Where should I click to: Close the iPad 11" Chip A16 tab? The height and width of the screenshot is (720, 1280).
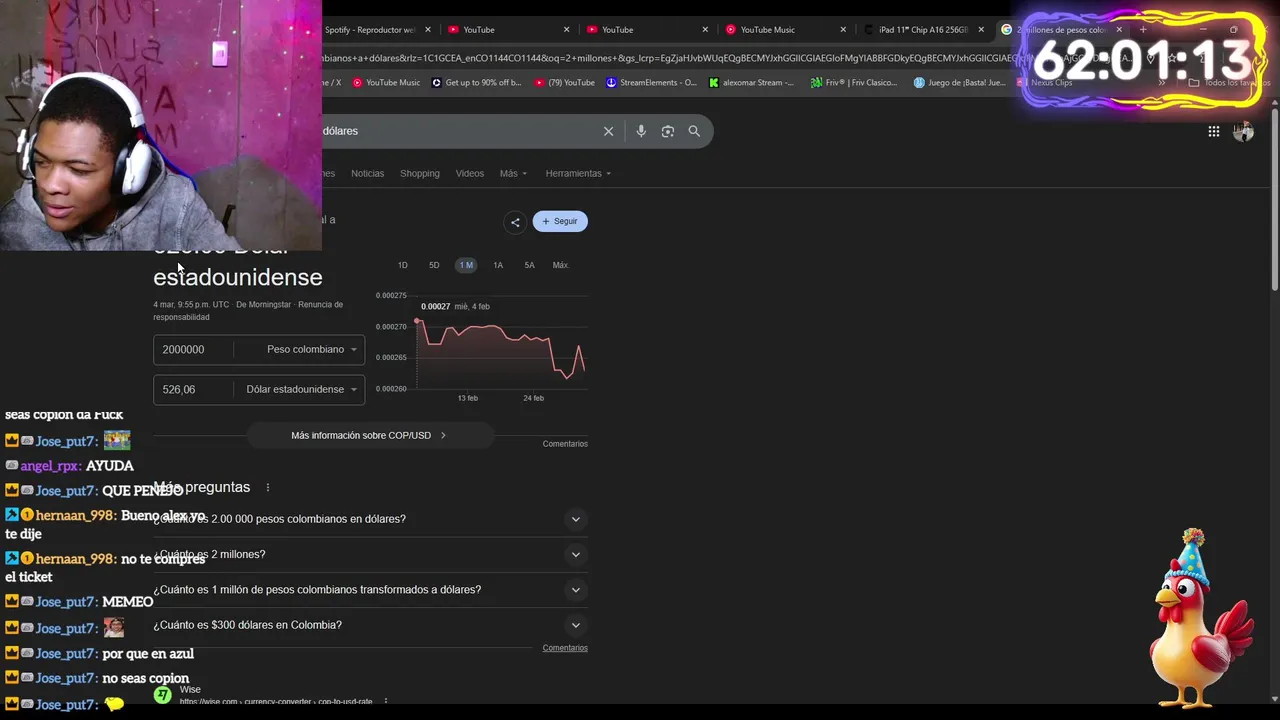click(x=980, y=30)
